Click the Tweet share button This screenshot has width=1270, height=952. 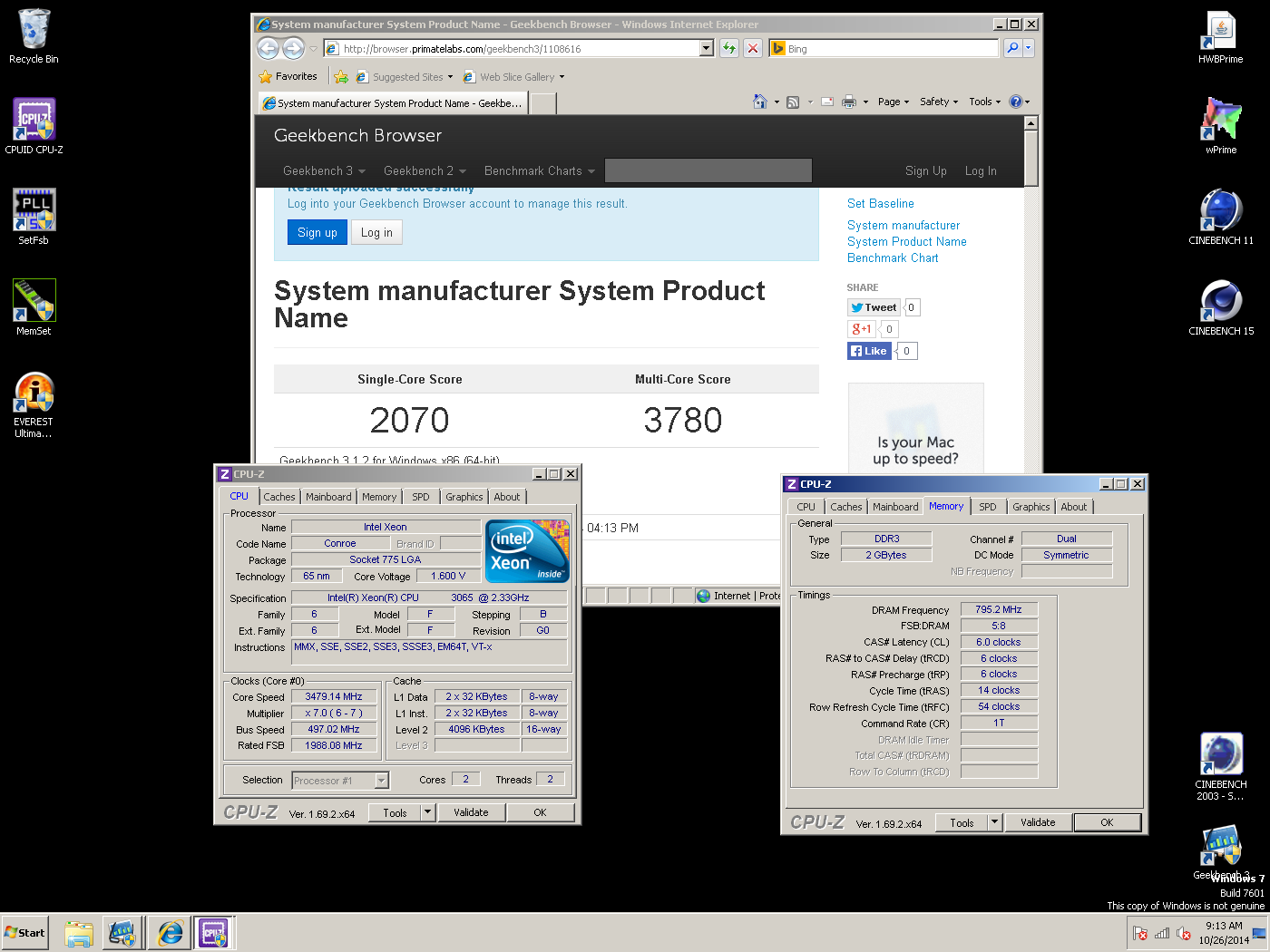tap(874, 307)
